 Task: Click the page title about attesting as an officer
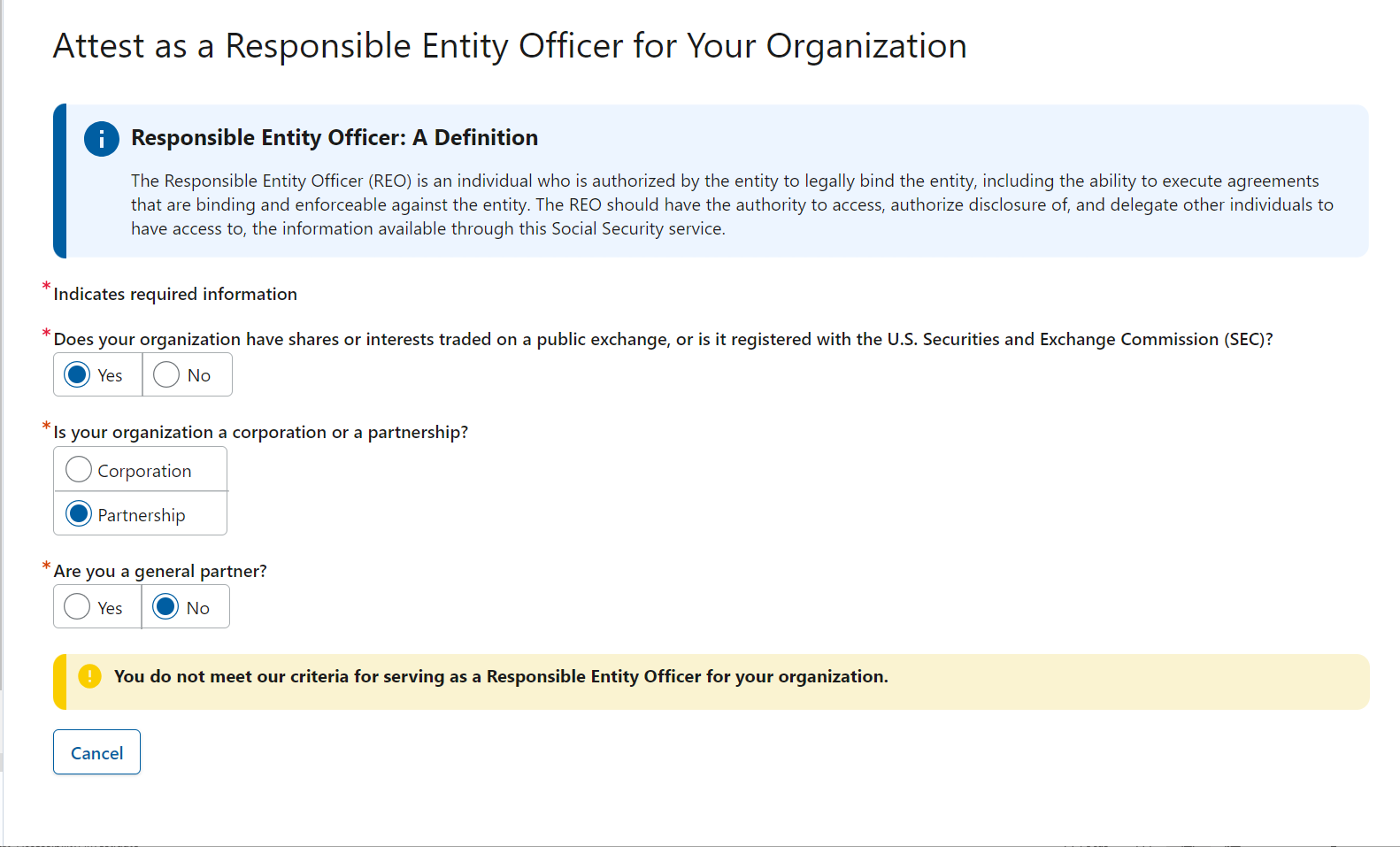click(x=509, y=46)
